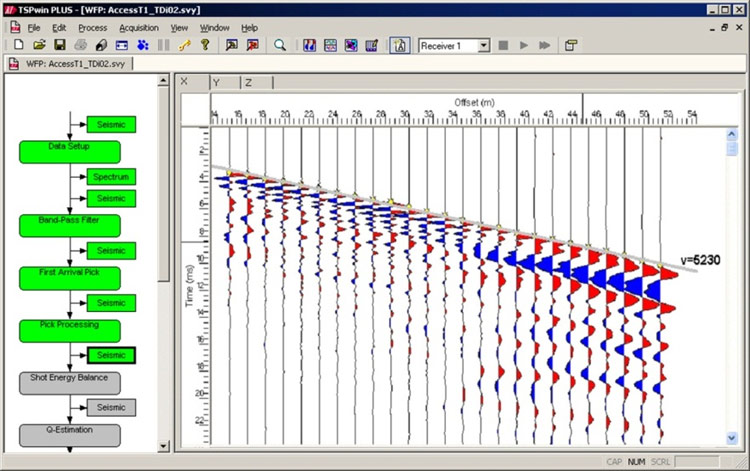Click the NUM indicator in the status bar
Screen dimensions: 750x471
[636, 461]
